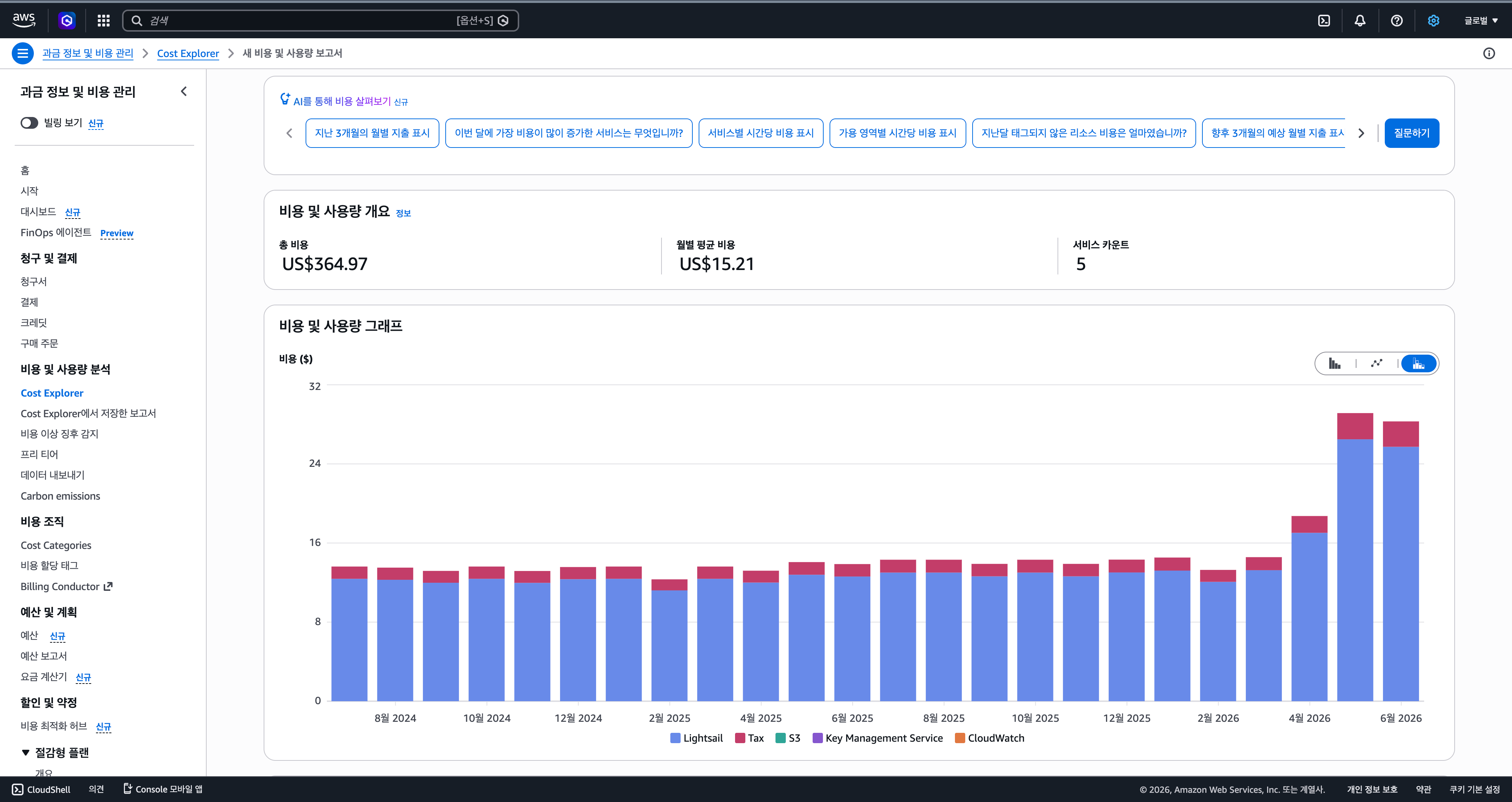The width and height of the screenshot is (1512, 802).
Task: Open the notifications bell
Action: coord(1360,21)
